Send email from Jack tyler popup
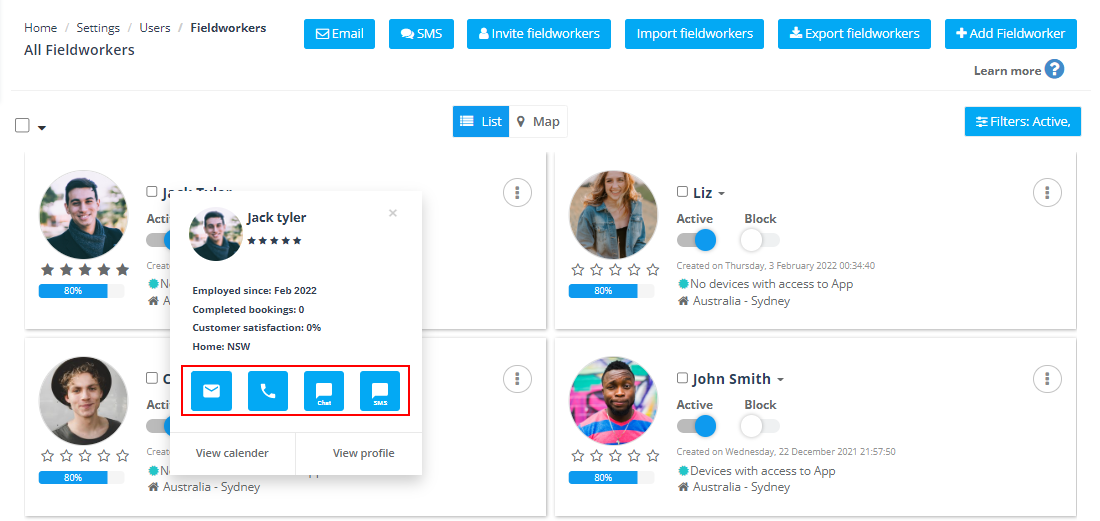Screen dimensions: 1100x521 [211, 391]
